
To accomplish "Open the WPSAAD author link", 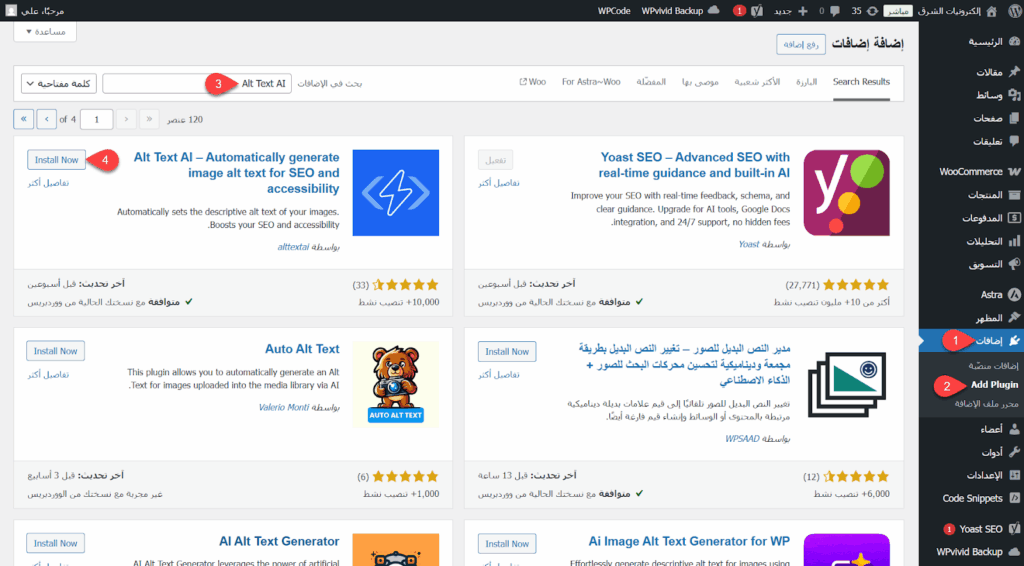I will click(x=742, y=439).
